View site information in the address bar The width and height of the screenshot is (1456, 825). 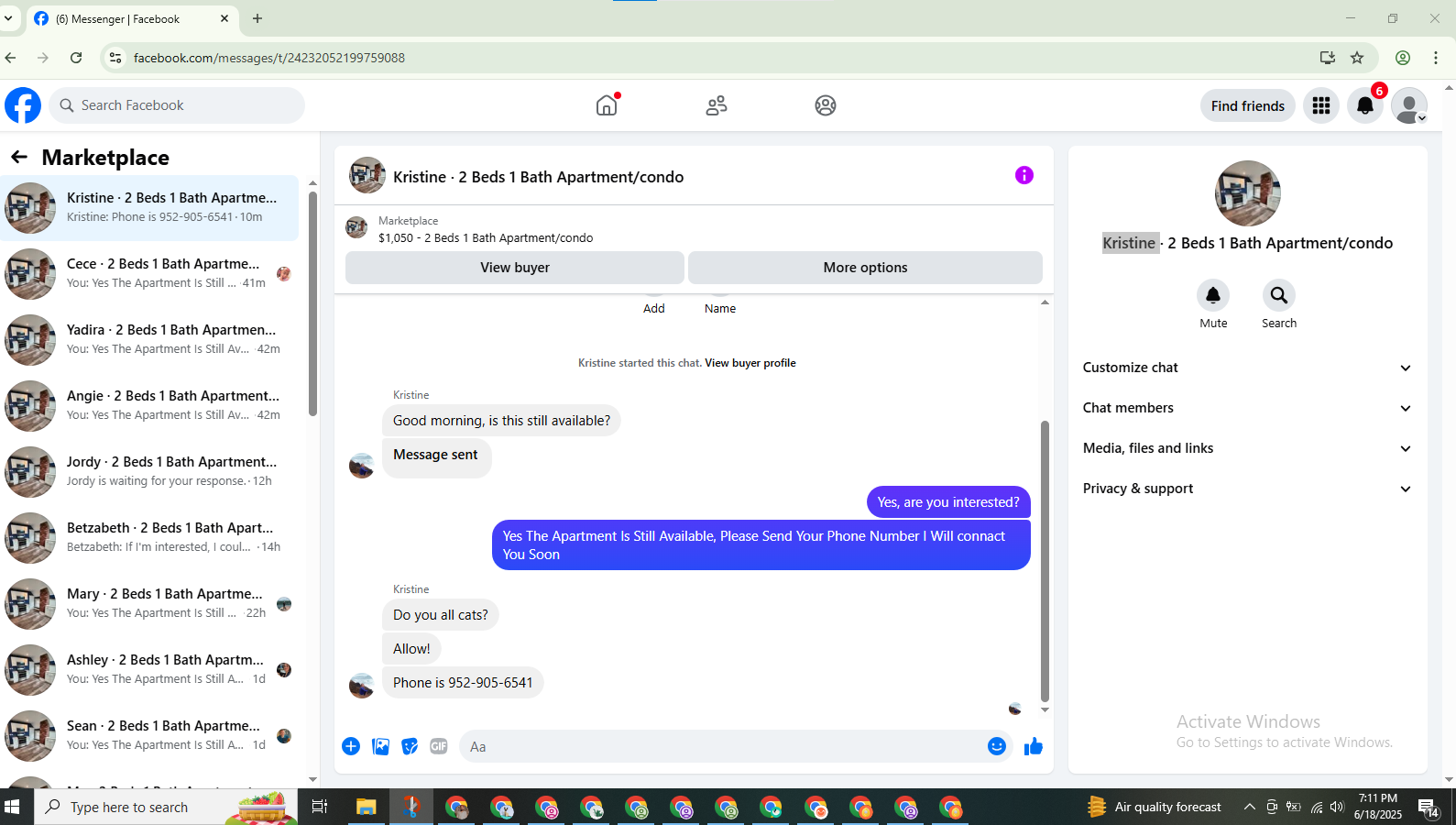click(x=115, y=58)
